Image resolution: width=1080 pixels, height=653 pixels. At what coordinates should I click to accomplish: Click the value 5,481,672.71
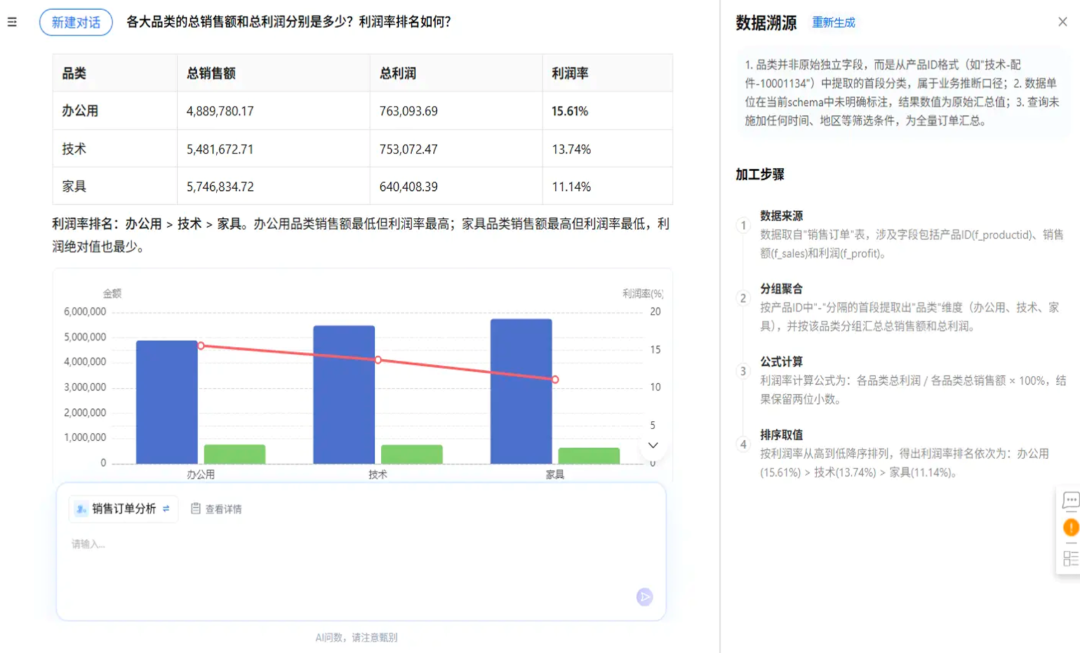220,149
